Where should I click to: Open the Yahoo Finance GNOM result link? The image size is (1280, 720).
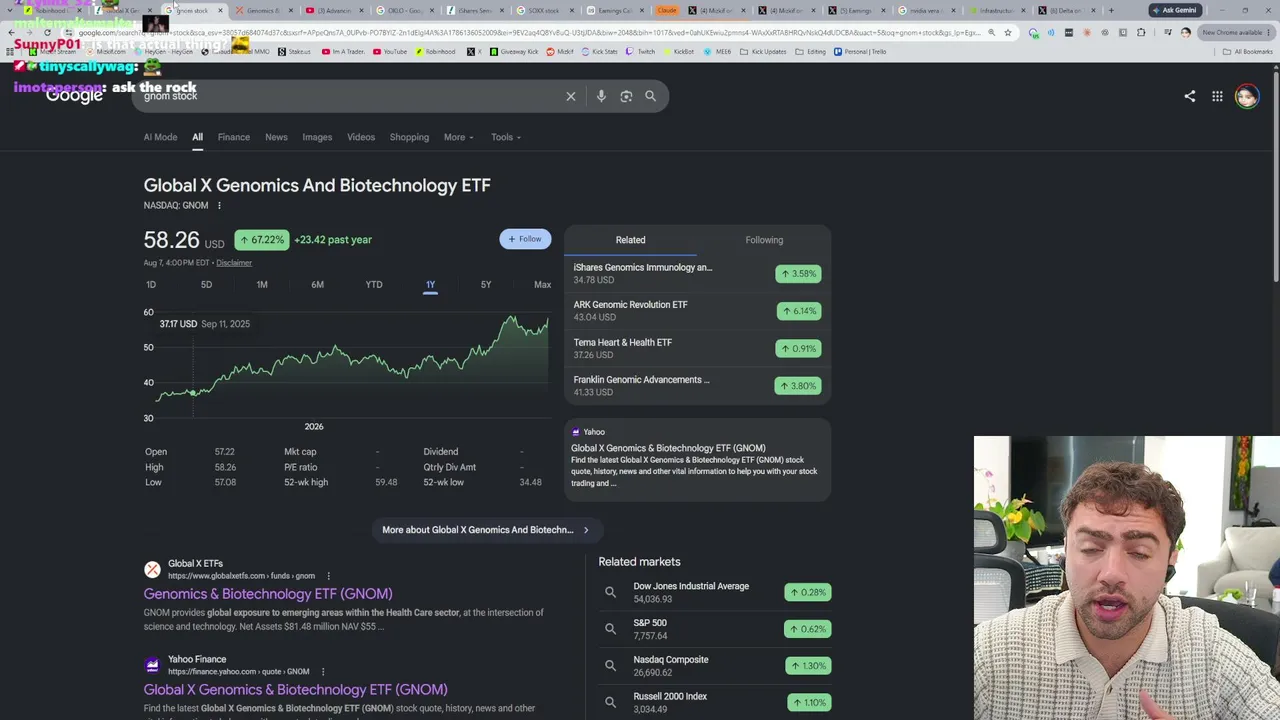click(295, 690)
